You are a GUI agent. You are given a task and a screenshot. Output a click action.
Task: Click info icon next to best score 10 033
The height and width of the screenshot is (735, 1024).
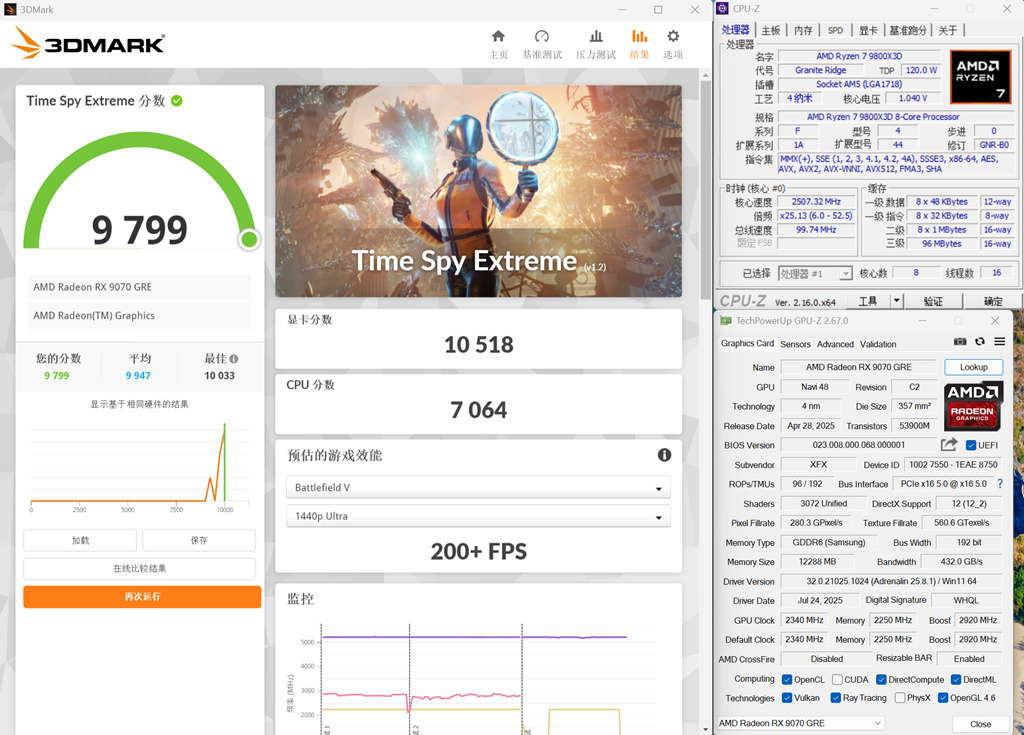(x=234, y=359)
